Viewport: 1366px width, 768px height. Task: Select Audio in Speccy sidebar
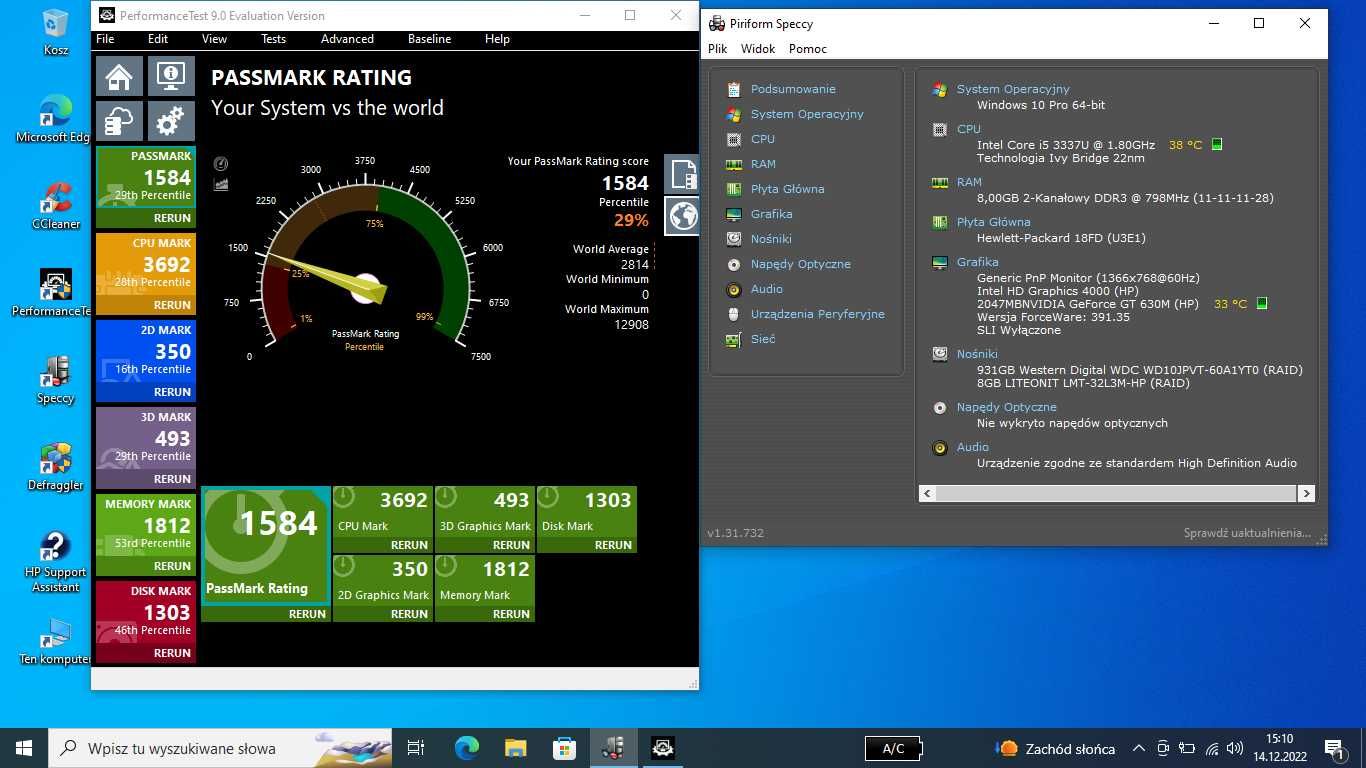pos(767,289)
